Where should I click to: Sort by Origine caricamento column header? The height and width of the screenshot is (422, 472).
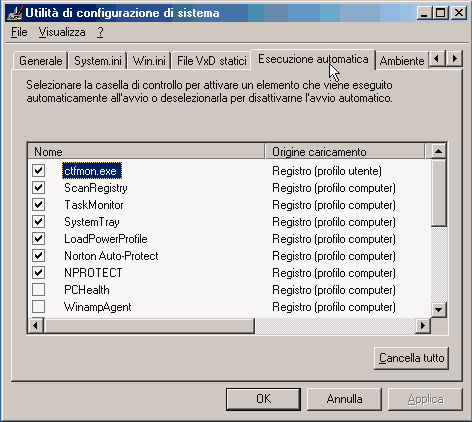[345, 152]
